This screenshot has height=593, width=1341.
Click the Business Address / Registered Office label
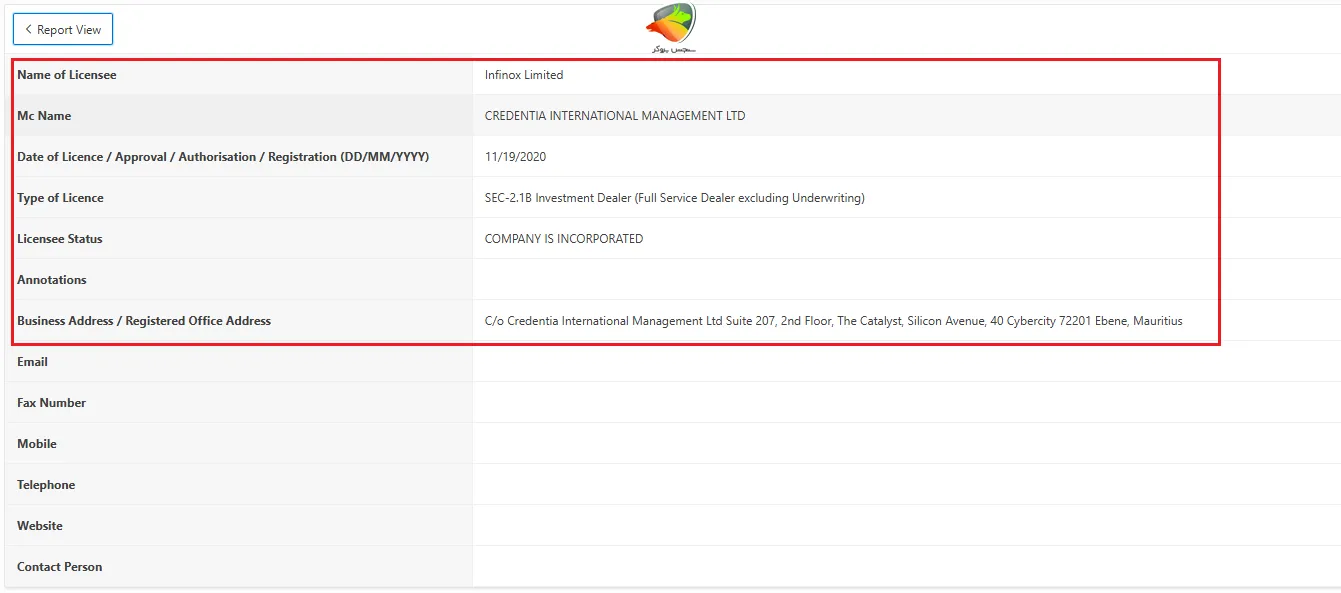point(144,321)
